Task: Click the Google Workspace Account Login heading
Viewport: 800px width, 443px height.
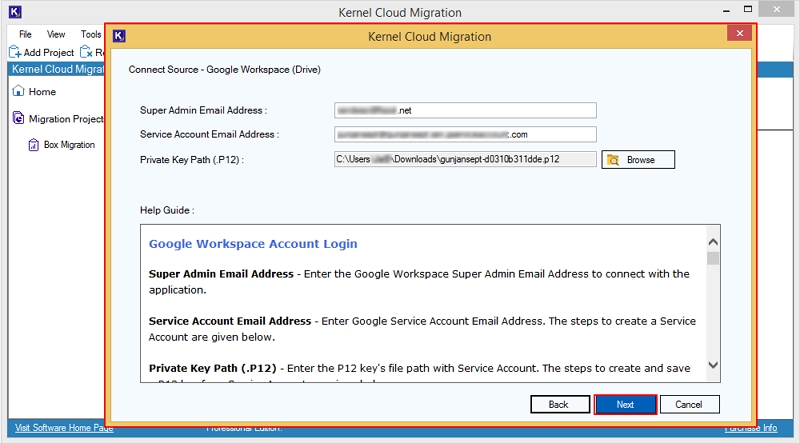Action: click(253, 244)
